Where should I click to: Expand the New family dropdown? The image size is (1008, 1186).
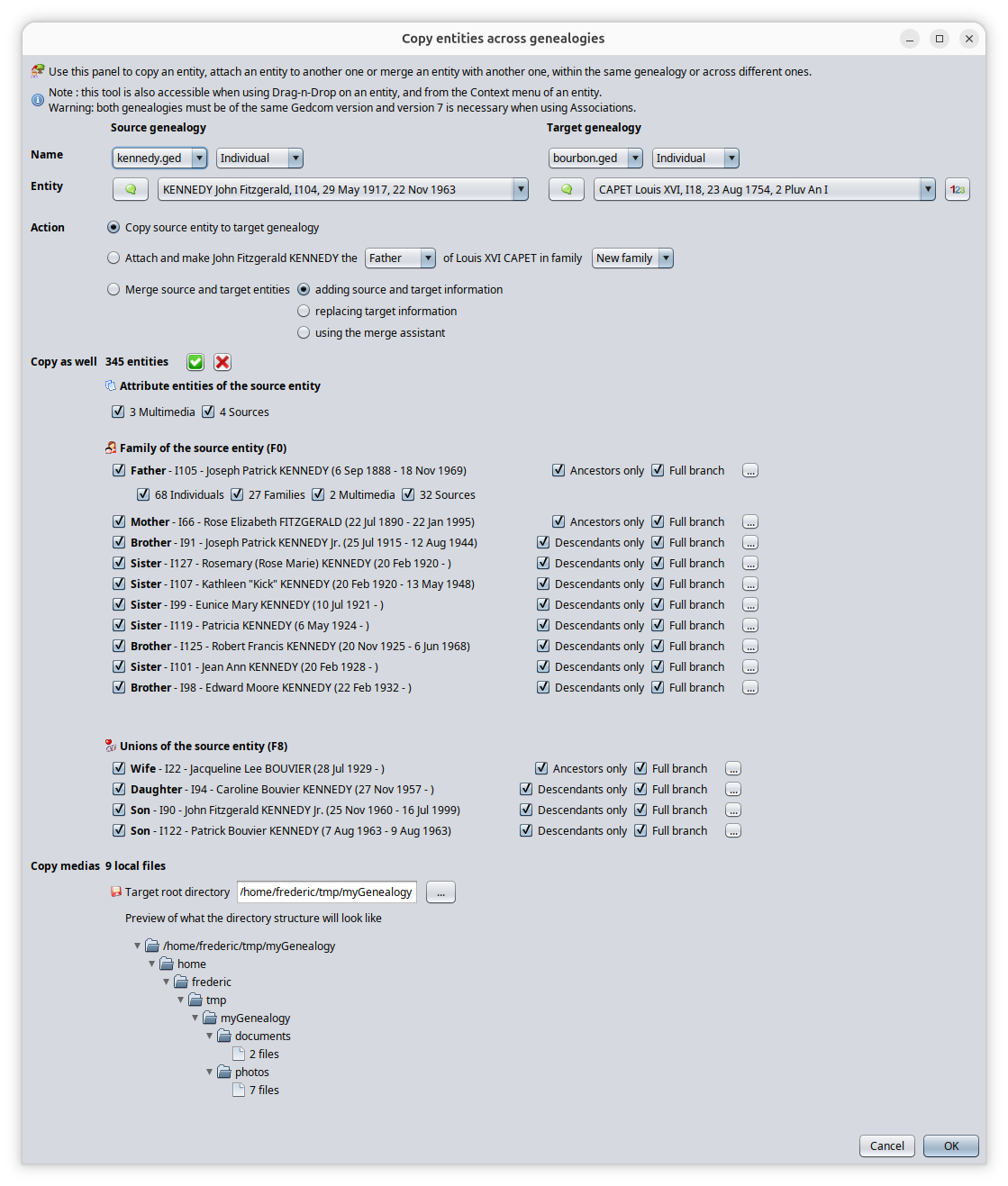click(632, 258)
